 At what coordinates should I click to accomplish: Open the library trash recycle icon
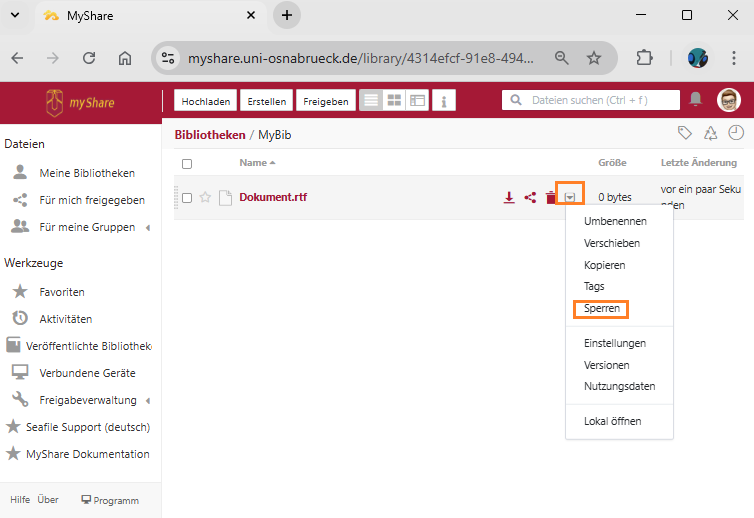[711, 133]
